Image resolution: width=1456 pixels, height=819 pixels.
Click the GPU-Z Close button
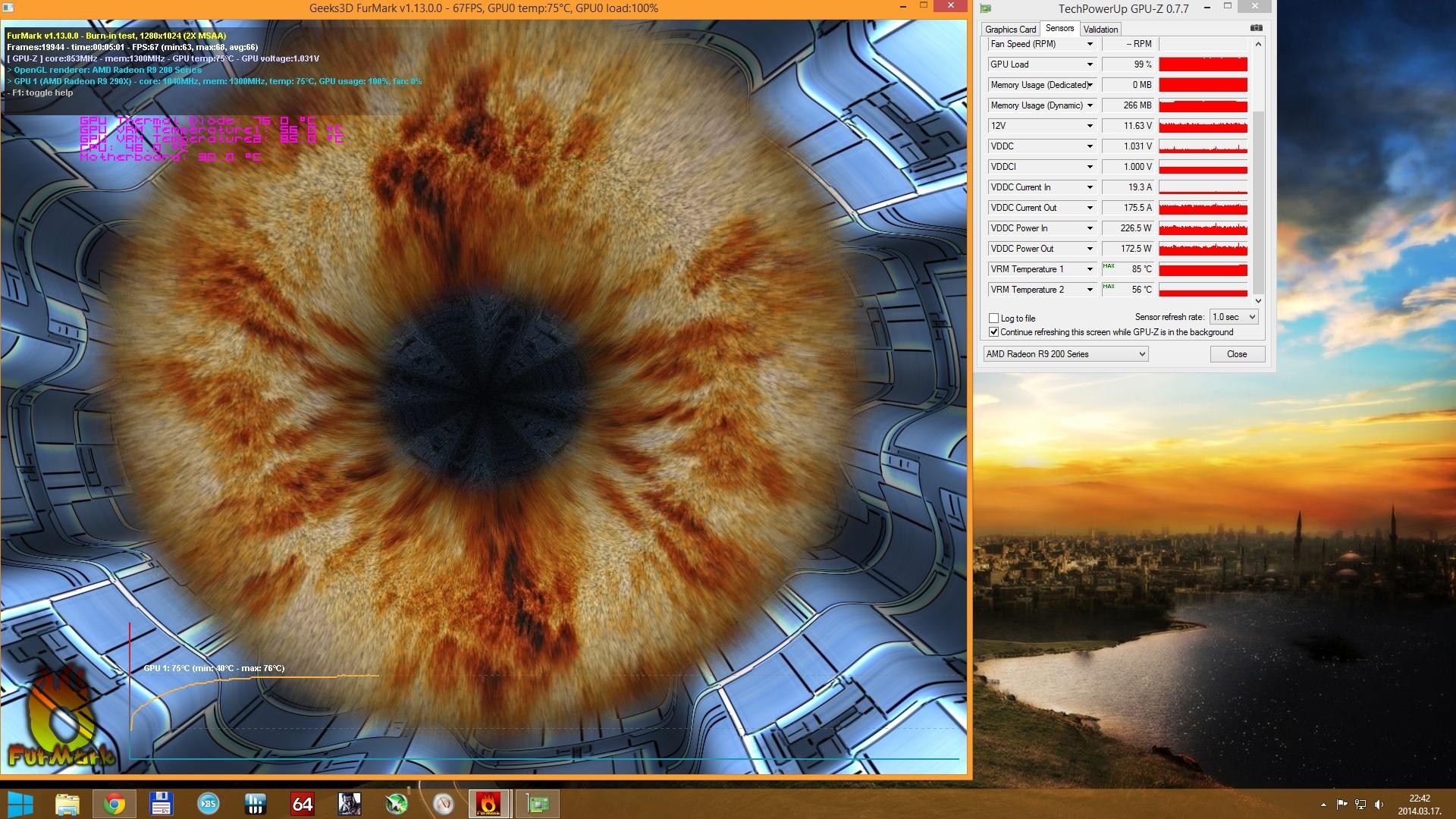(x=1237, y=354)
